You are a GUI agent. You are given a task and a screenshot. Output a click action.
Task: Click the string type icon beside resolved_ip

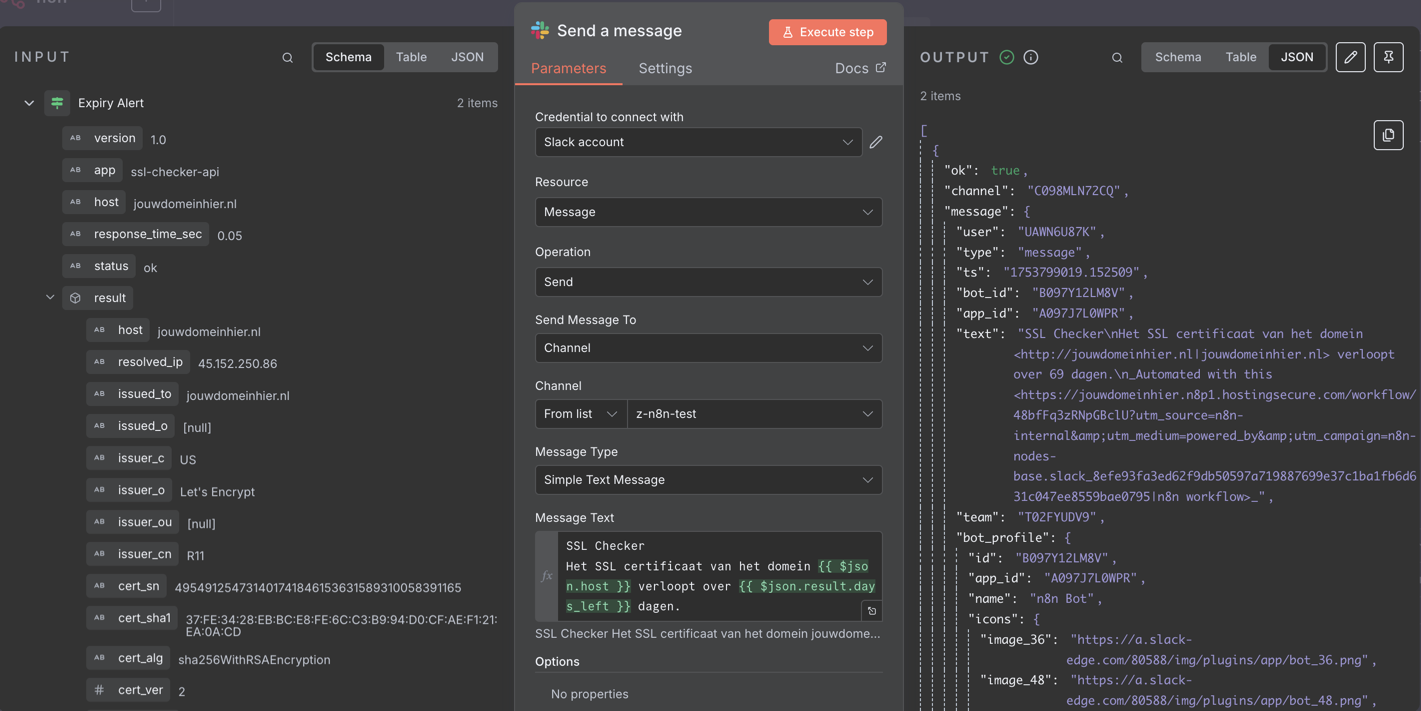(x=99, y=362)
